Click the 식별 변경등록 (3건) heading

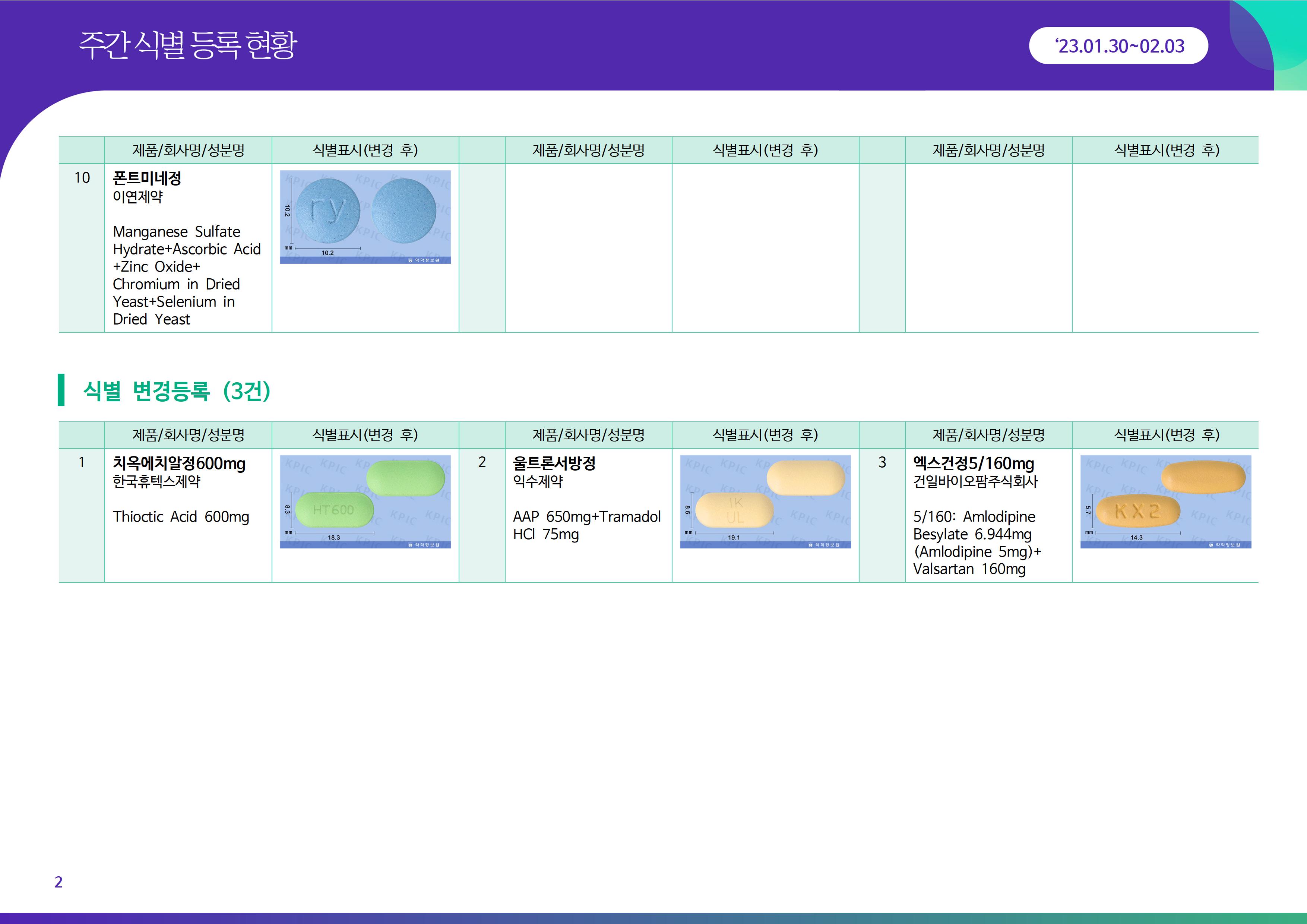pyautogui.click(x=177, y=390)
